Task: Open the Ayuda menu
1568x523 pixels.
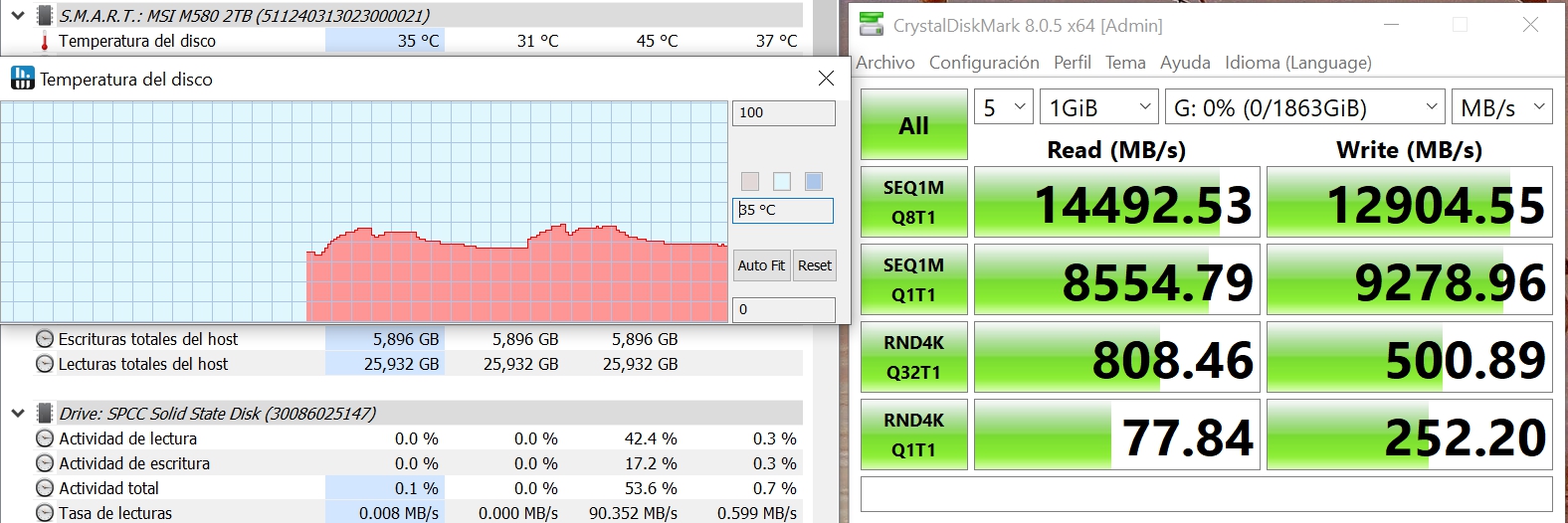Action: [x=1185, y=63]
